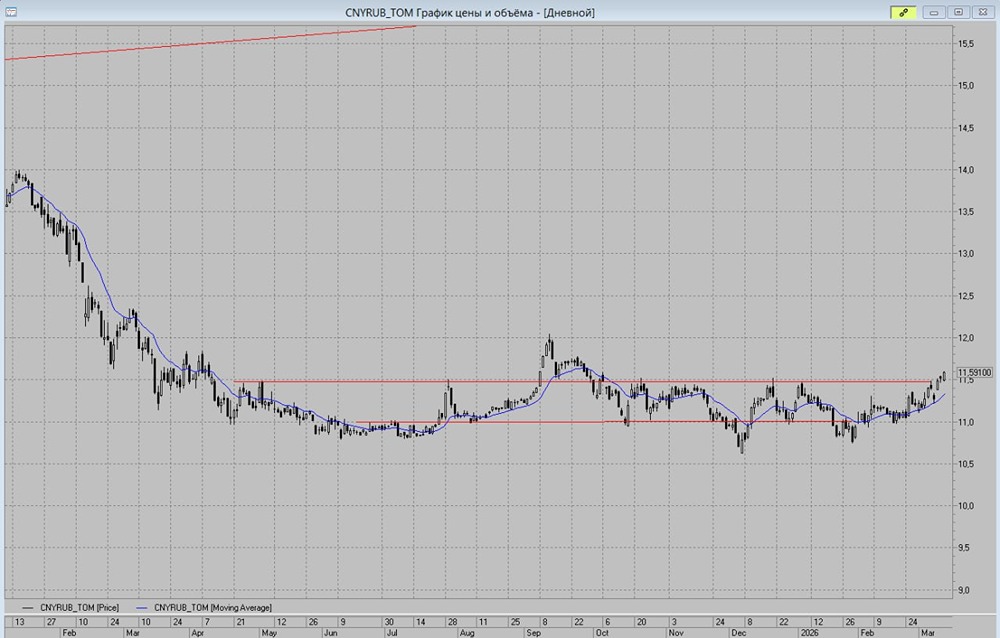Click the Sep month label on time axis
The width and height of the screenshot is (1000, 638).
(x=534, y=633)
